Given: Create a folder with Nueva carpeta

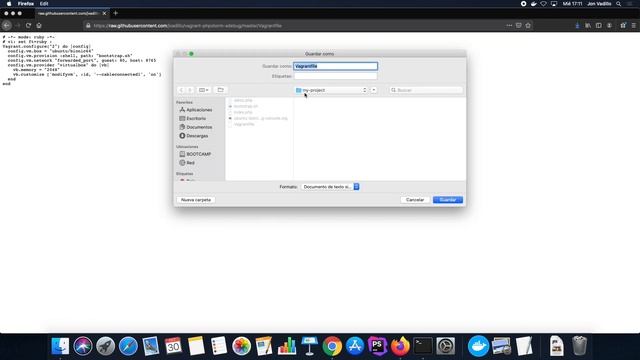Looking at the screenshot, I should pyautogui.click(x=196, y=200).
